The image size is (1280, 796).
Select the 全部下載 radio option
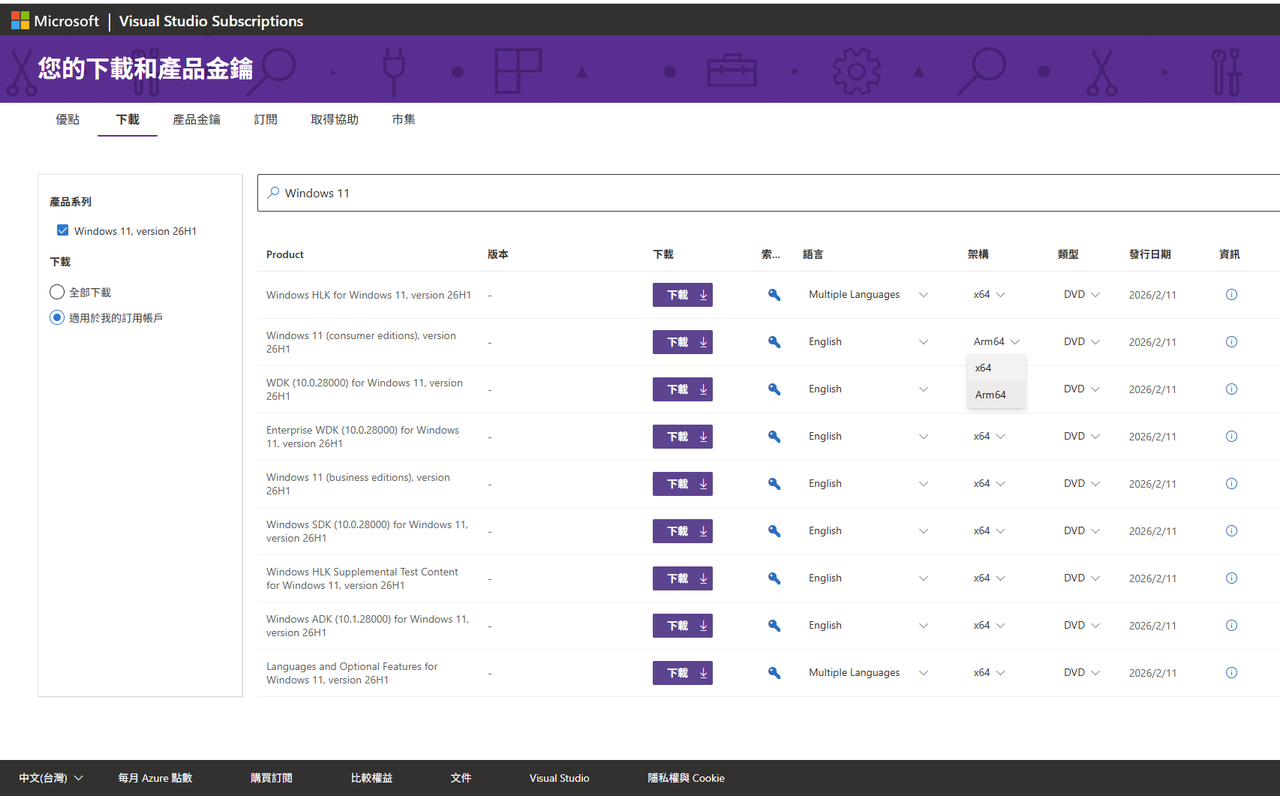(56, 292)
